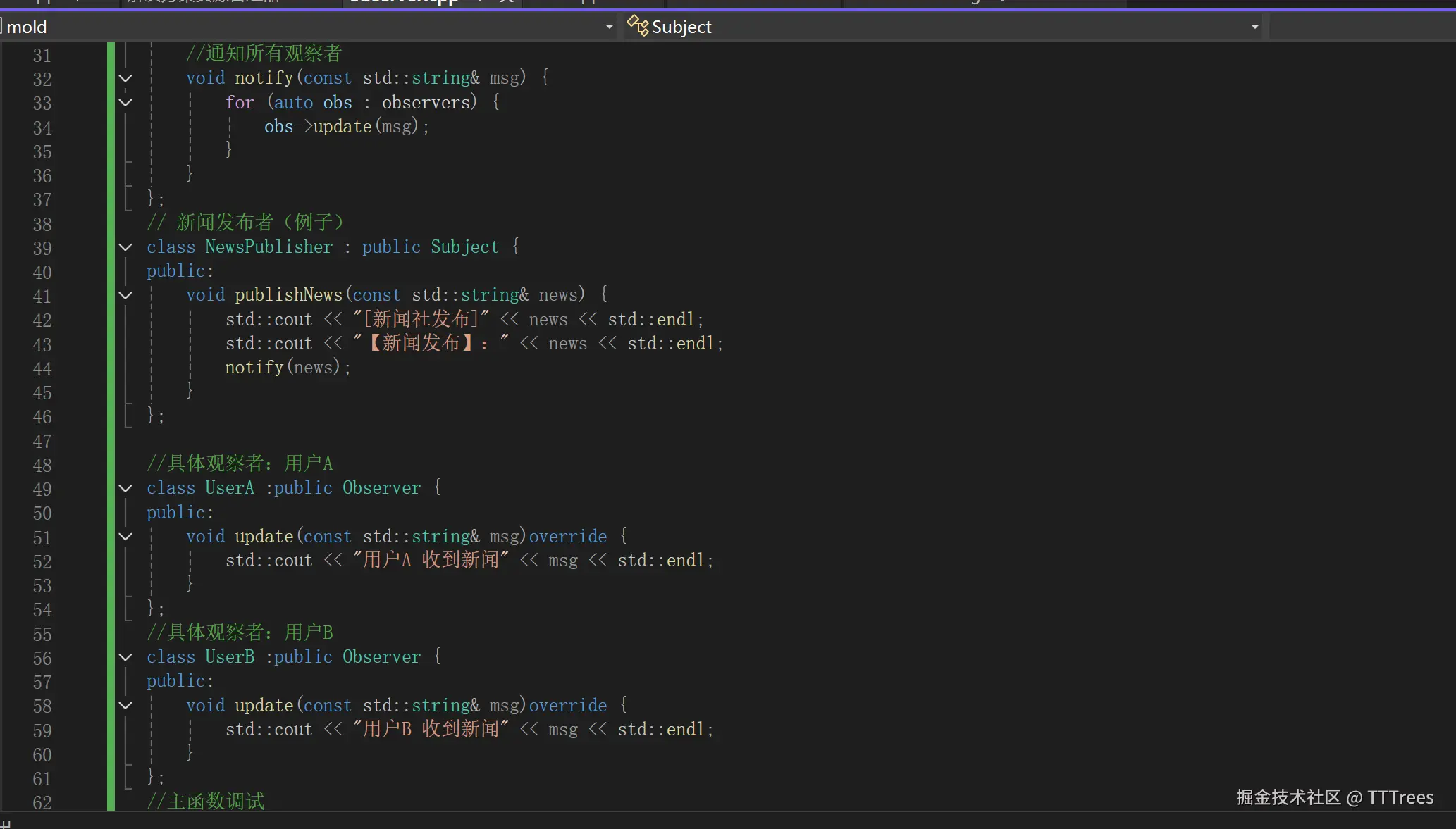The width and height of the screenshot is (1456, 829).
Task: Click the Subject base class in NewsPublisher declaration
Action: (464, 247)
